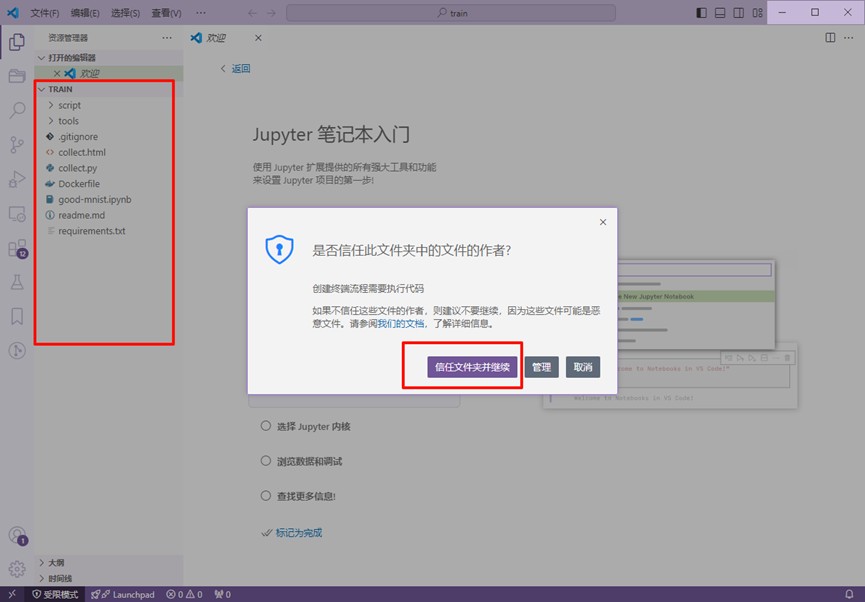This screenshot has height=602, width=865.
Task: Open the Manage gear settings icon
Action: (x=17, y=568)
